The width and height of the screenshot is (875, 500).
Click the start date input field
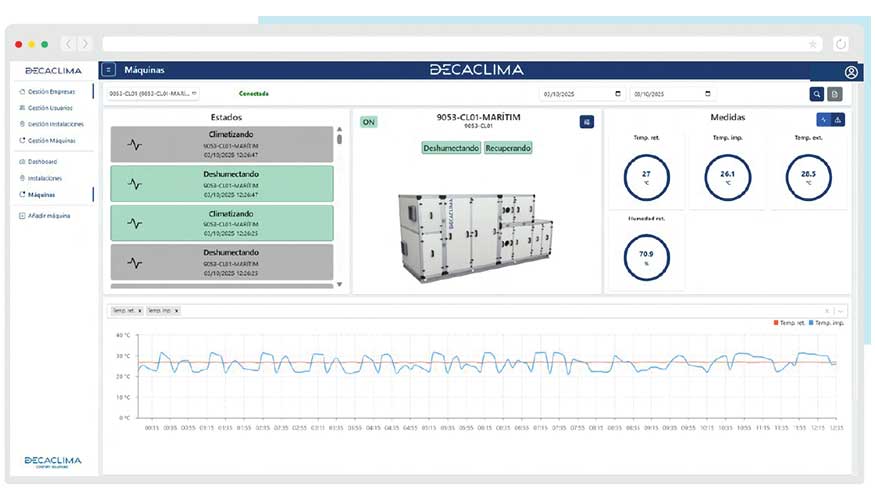coord(581,94)
